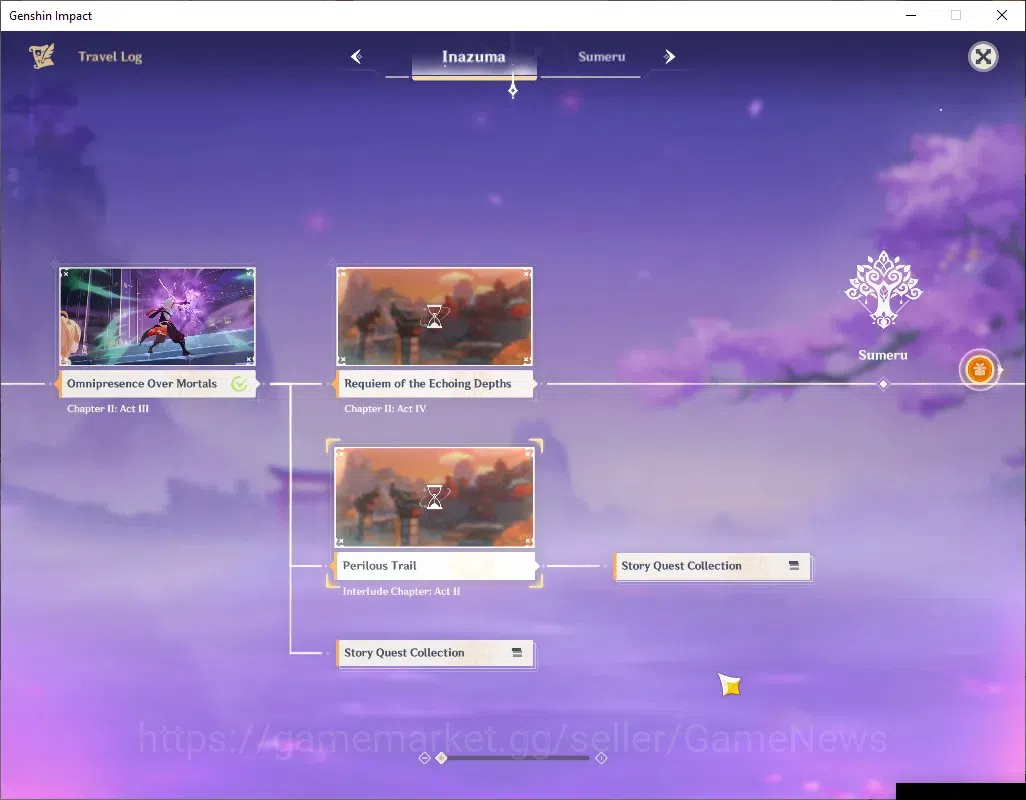Click the Sumeru label under the emblem

(883, 355)
